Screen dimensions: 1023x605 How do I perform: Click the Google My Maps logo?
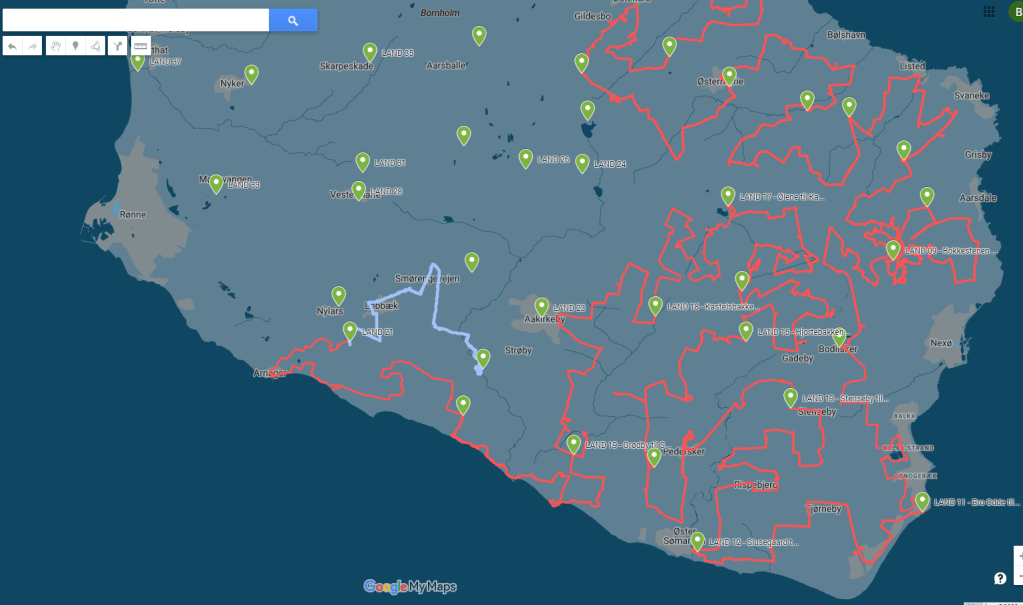410,587
